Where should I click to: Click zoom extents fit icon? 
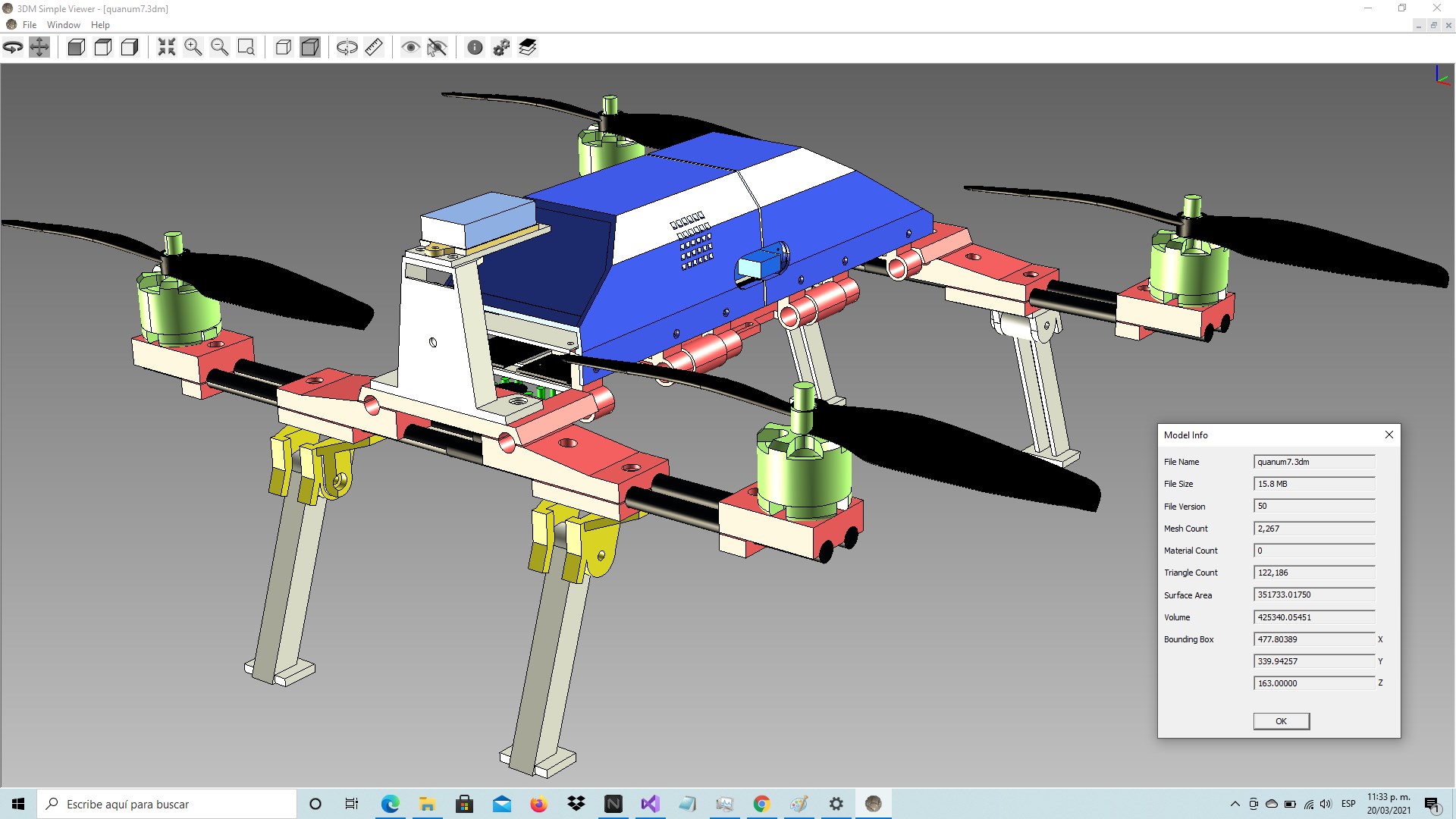[166, 48]
